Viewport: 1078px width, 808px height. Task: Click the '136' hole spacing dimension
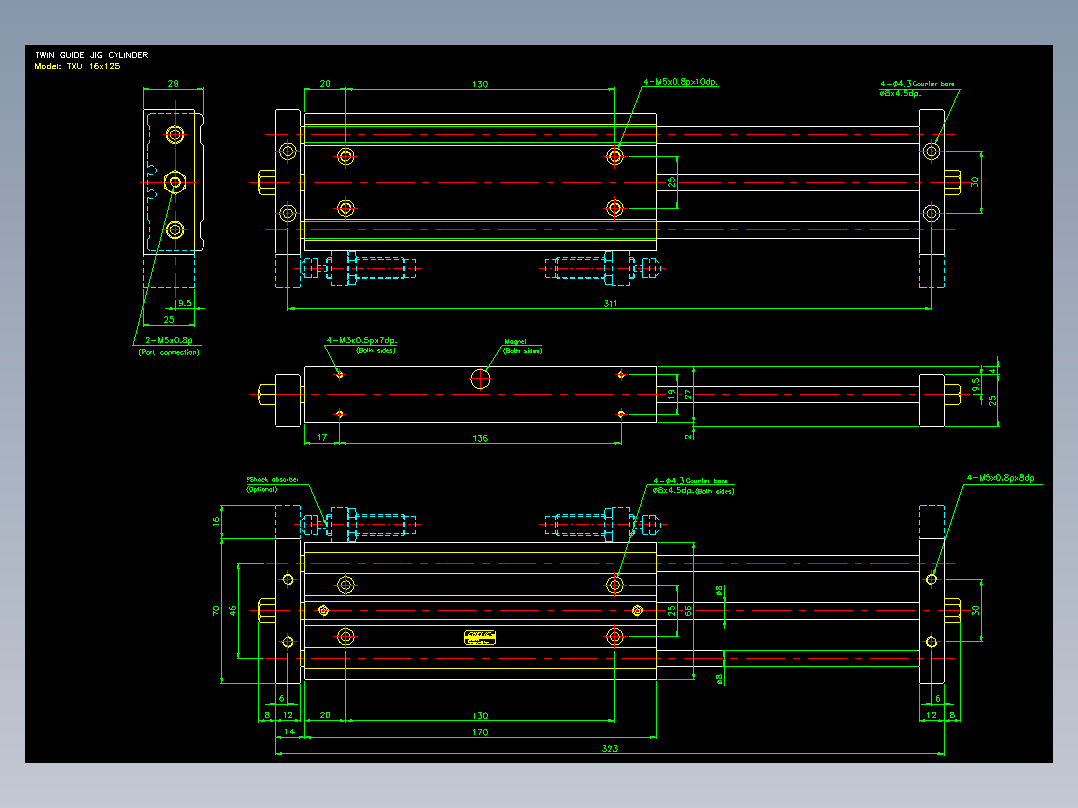click(480, 438)
